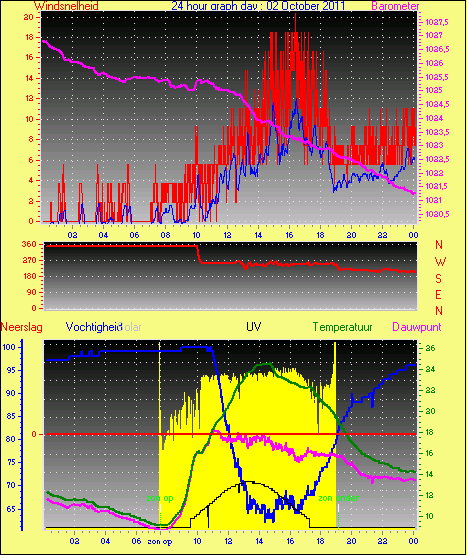Click the 'zon op' label on bottom time axis

click(x=160, y=541)
